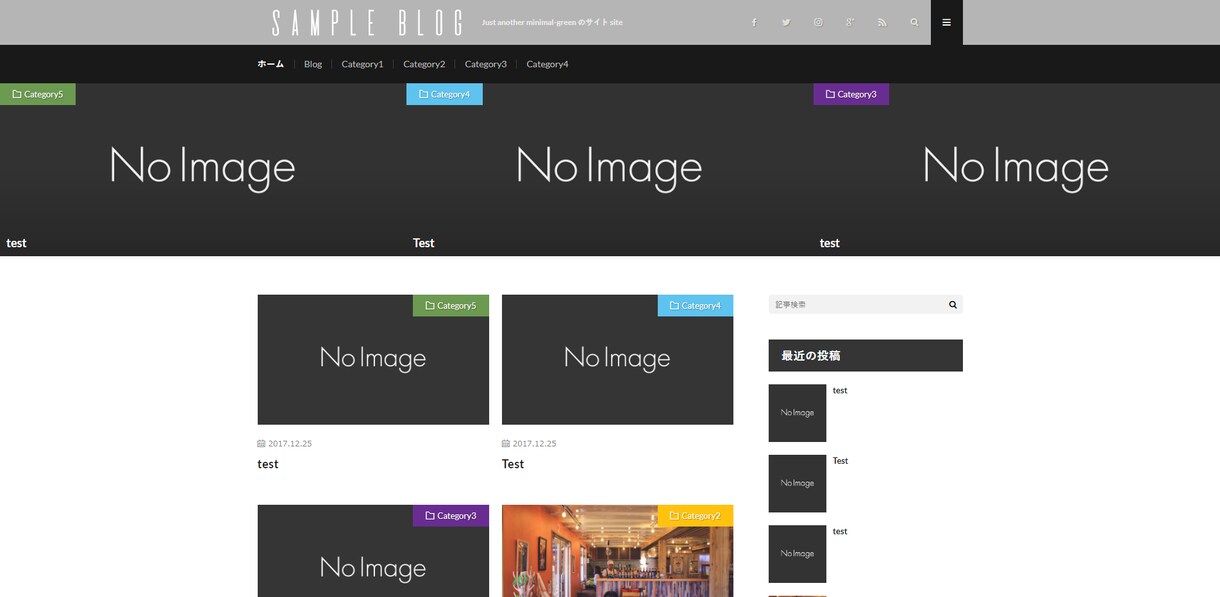Open the Facebook icon in the header
This screenshot has width=1220, height=597.
pyautogui.click(x=754, y=22)
